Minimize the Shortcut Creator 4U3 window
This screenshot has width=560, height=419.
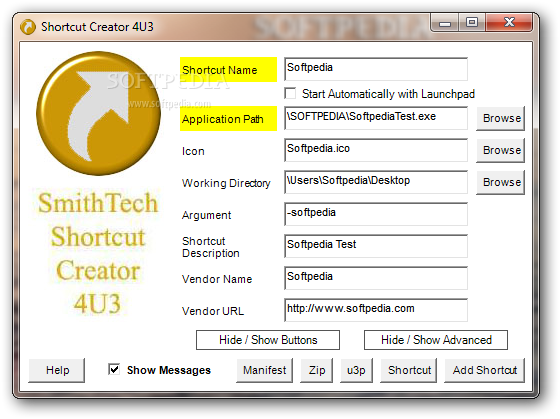[445, 23]
